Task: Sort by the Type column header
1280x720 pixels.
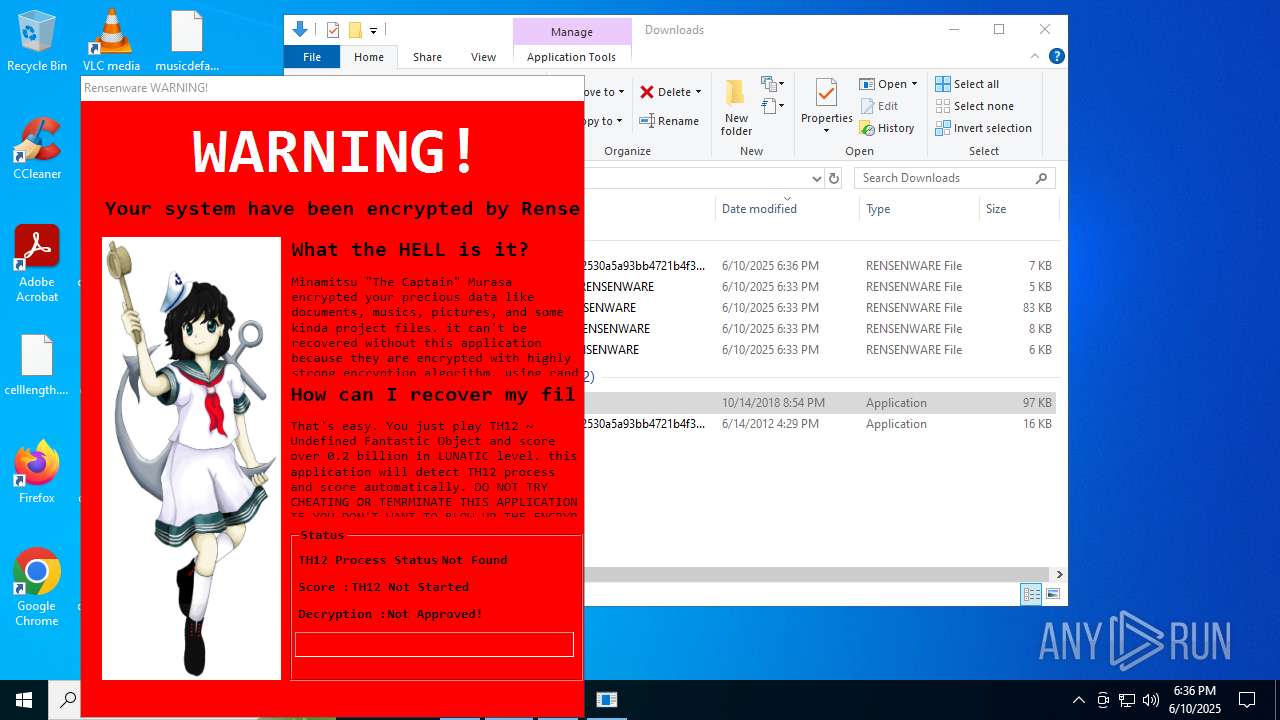Action: tap(878, 209)
